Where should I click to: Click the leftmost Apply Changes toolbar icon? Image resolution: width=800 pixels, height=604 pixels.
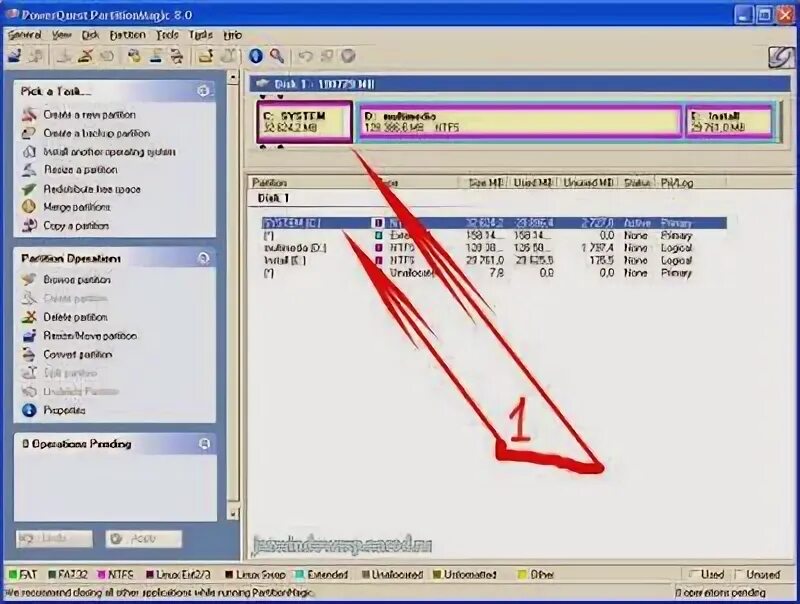click(x=15, y=56)
